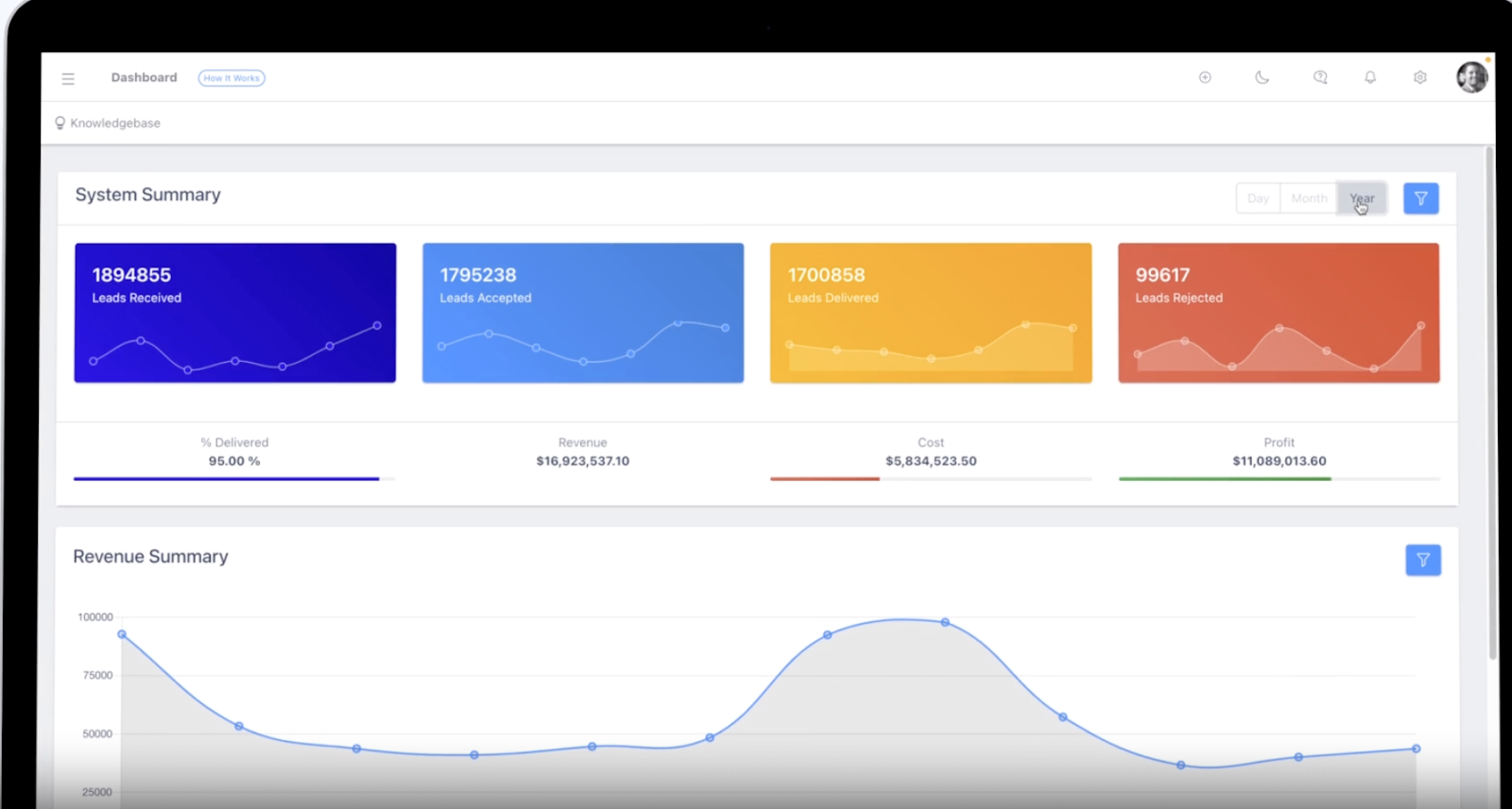Click the Leads Received card
The width and height of the screenshot is (1512, 809).
pyautogui.click(x=235, y=313)
